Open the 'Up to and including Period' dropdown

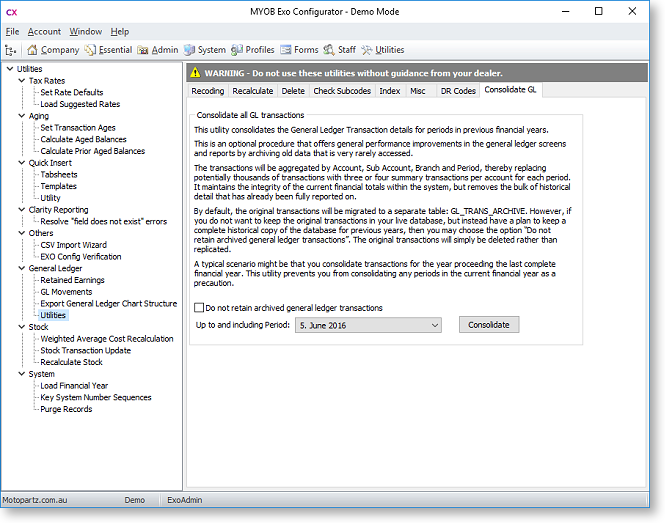tap(368, 325)
